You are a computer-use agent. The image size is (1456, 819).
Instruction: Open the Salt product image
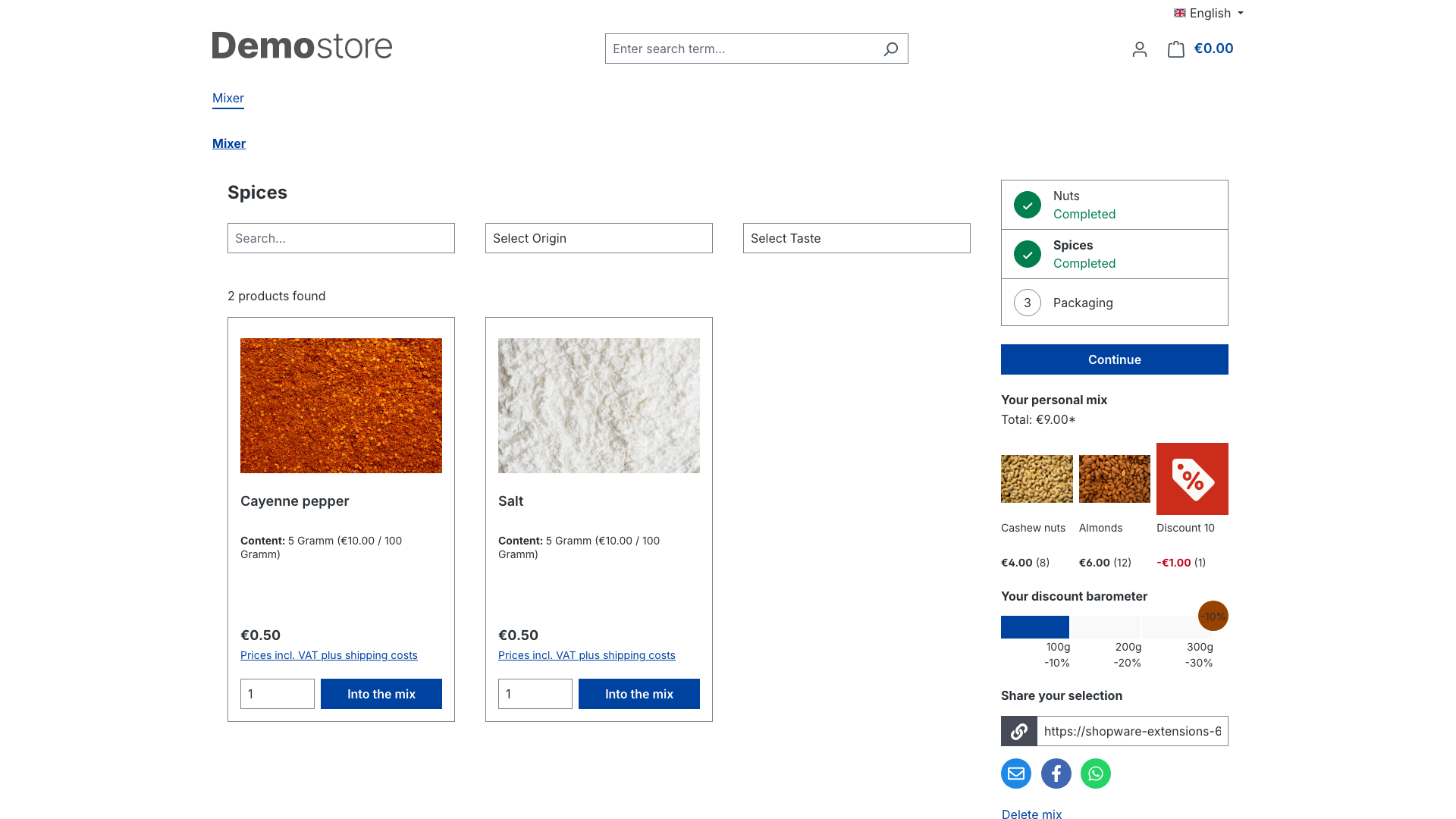(x=599, y=406)
